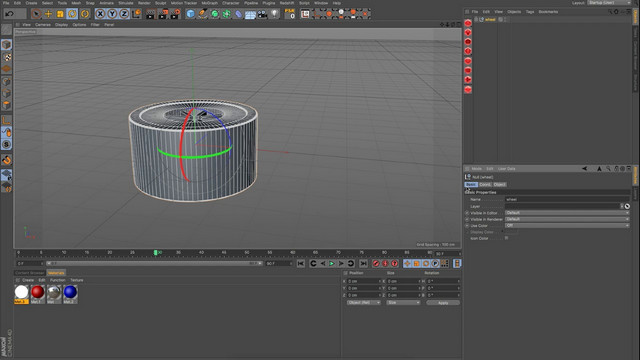This screenshot has height=360, width=640.
Task: Click Record Active Objects button
Action: click(x=376, y=264)
